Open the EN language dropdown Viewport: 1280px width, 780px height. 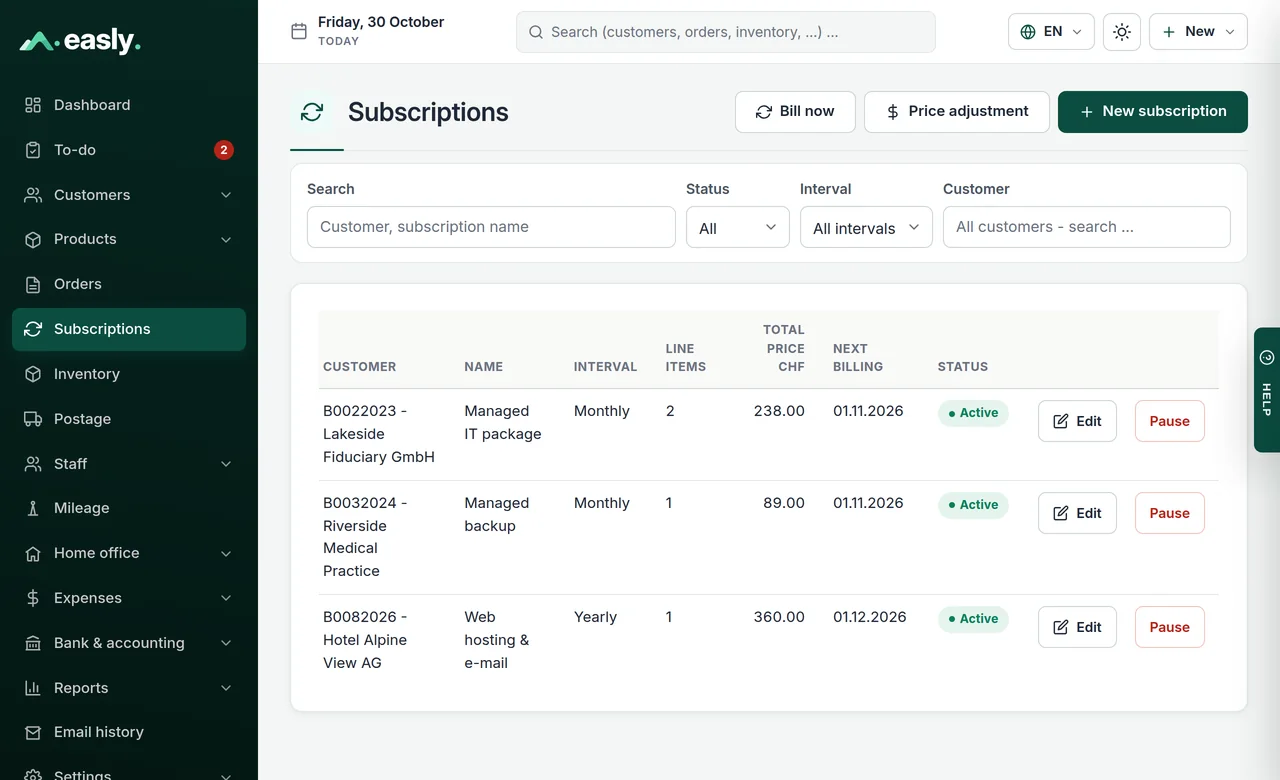click(1051, 32)
